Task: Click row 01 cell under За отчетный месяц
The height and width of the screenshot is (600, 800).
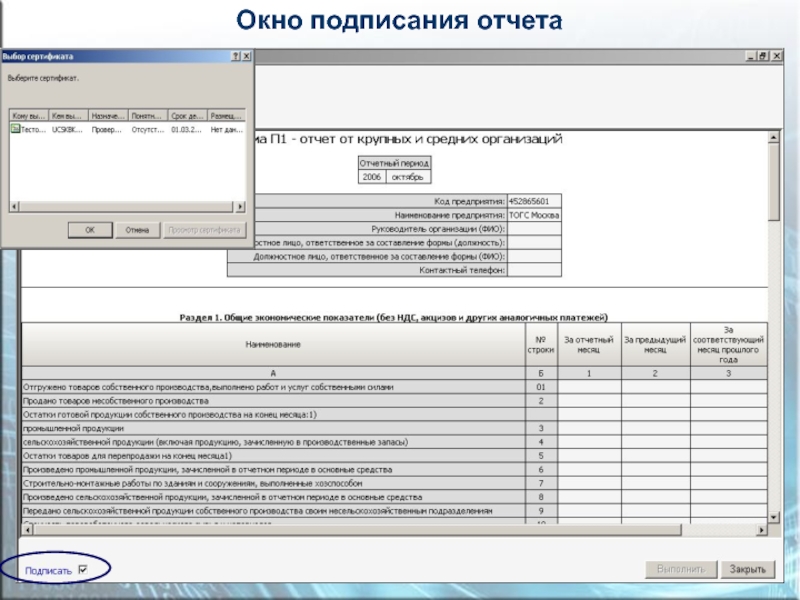Action: click(589, 386)
